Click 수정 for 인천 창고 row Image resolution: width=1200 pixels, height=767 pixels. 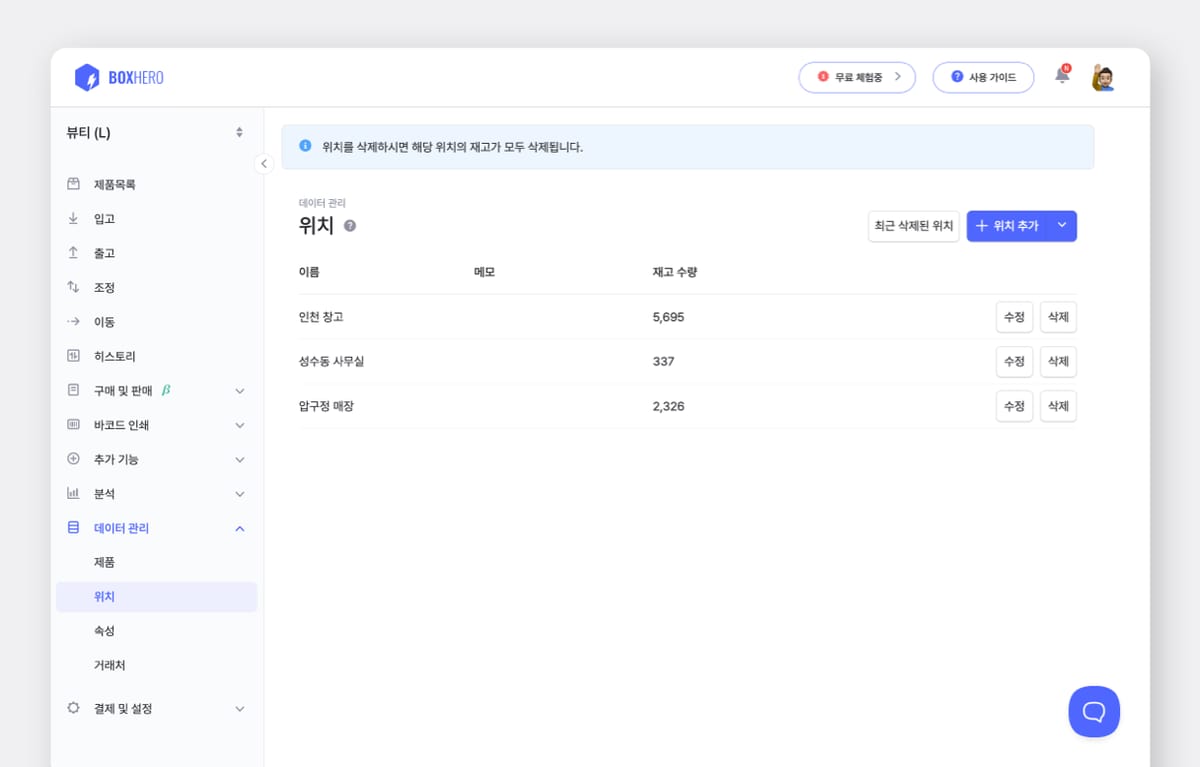coord(1013,317)
